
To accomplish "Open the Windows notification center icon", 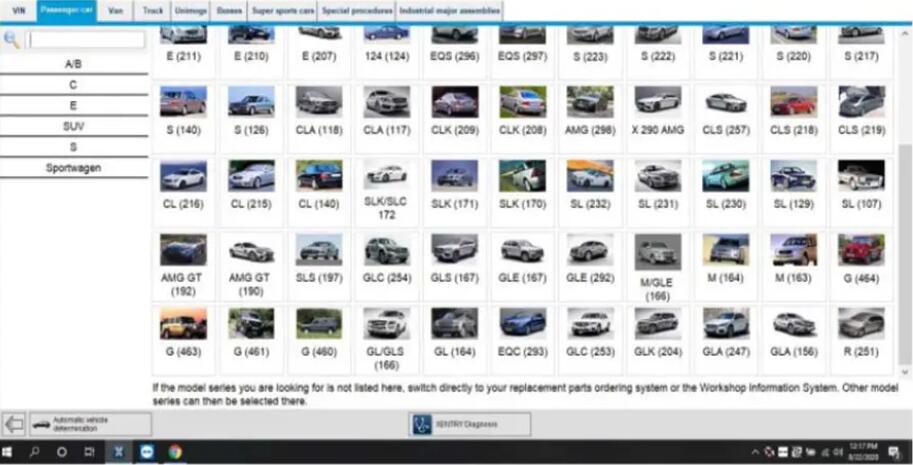I will (894, 452).
